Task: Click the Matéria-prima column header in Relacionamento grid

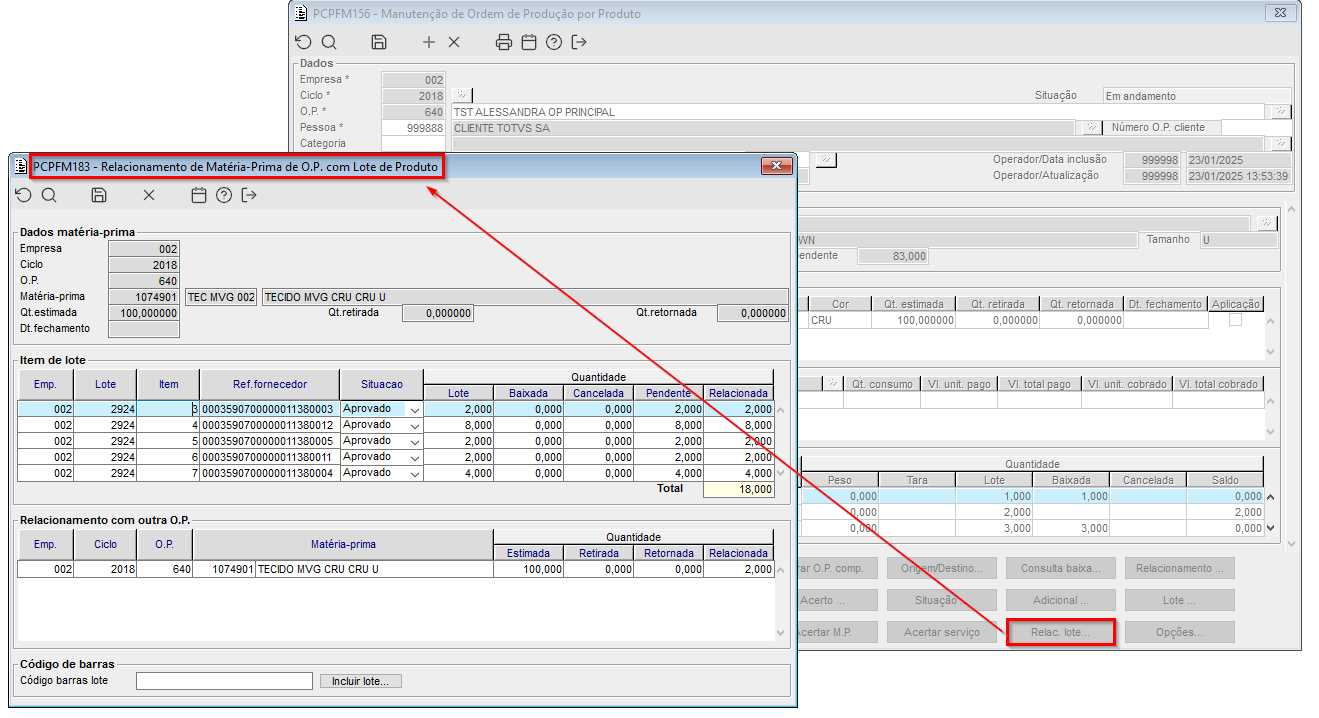Action: (x=342, y=544)
